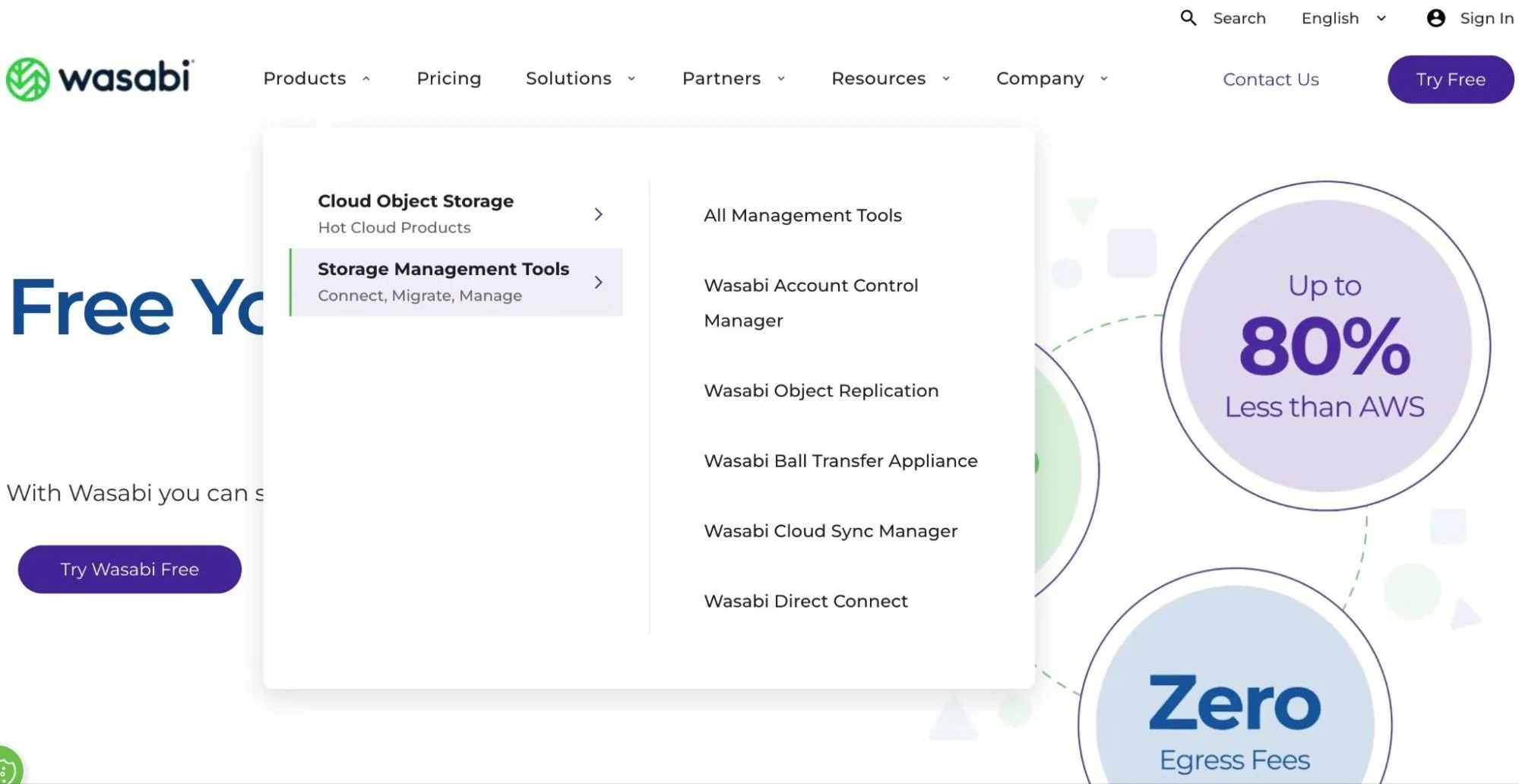Open the Company menu
The image size is (1519, 784).
click(1040, 78)
